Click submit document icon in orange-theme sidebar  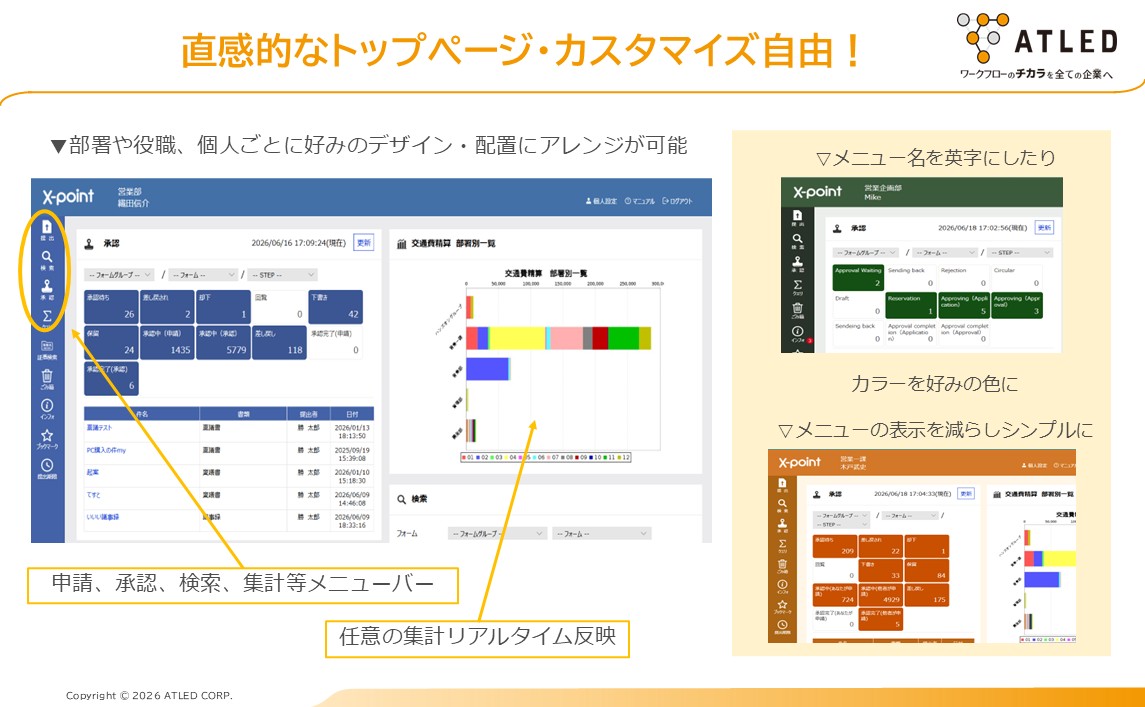(782, 484)
